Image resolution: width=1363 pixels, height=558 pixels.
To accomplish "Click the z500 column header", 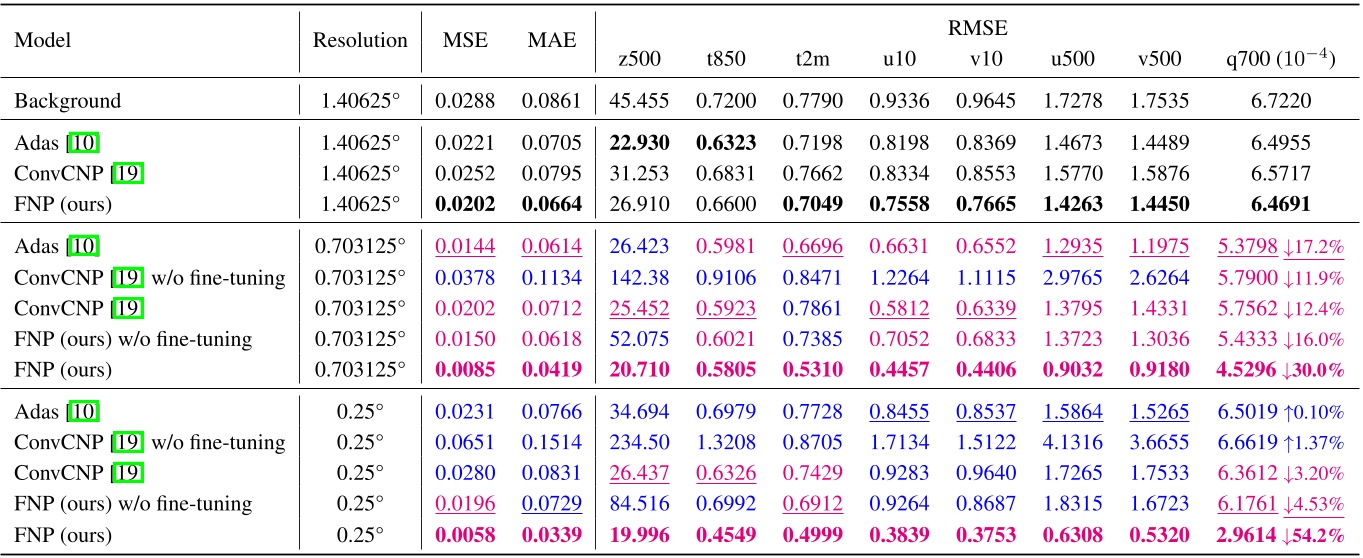I will 641,59.
